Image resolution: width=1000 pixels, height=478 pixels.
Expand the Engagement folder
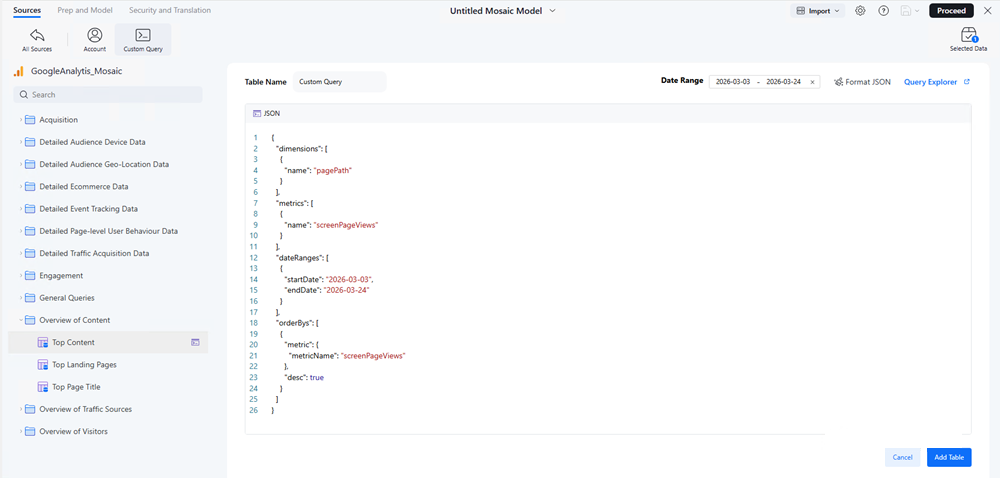(20, 275)
